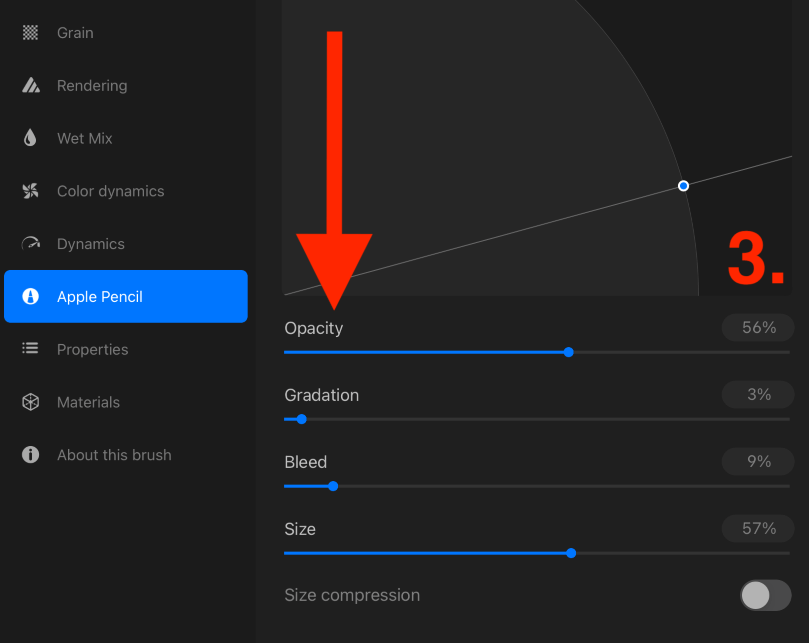Click the Dynamics speedometer icon

(31, 243)
